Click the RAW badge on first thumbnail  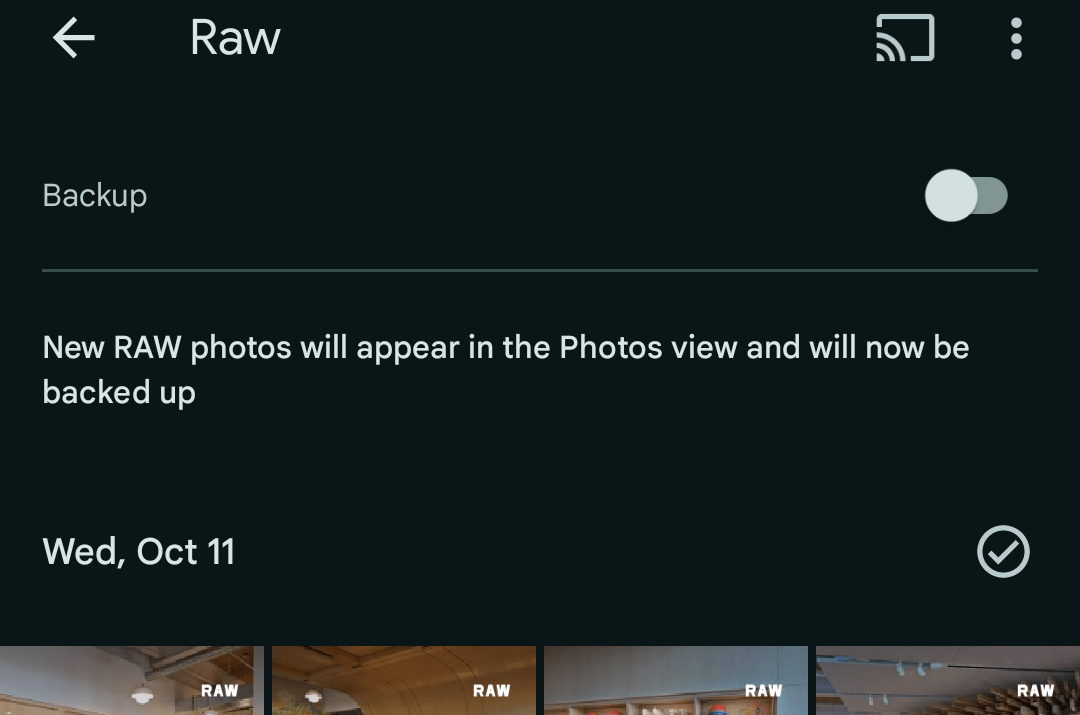click(x=219, y=690)
